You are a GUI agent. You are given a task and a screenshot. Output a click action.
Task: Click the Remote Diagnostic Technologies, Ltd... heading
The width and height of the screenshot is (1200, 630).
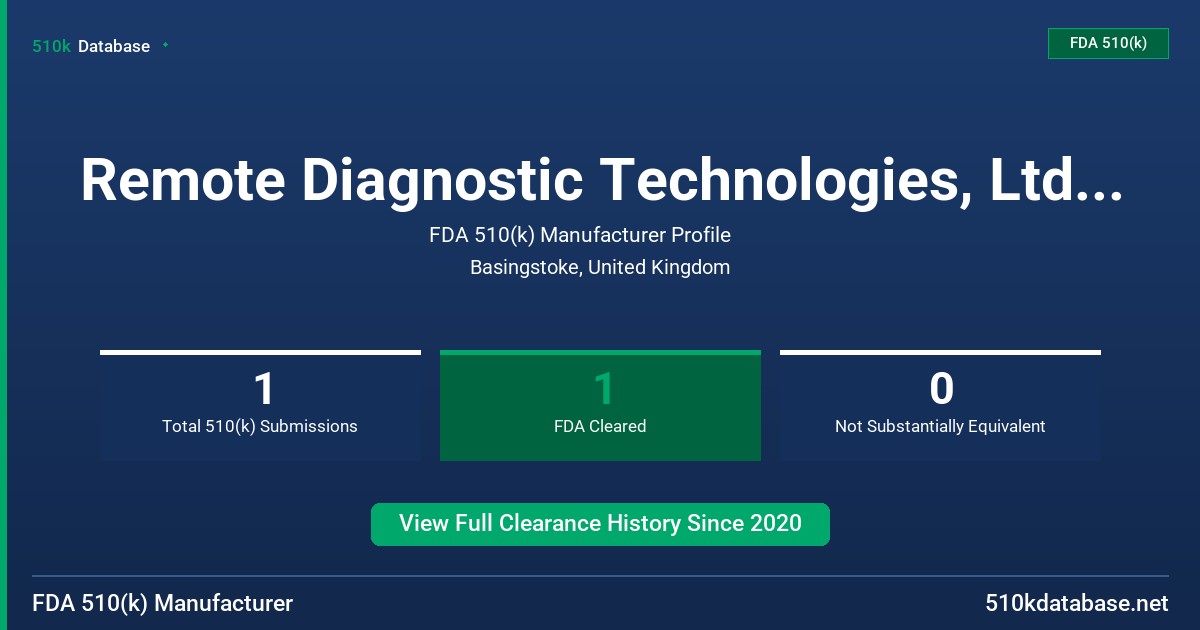point(600,180)
